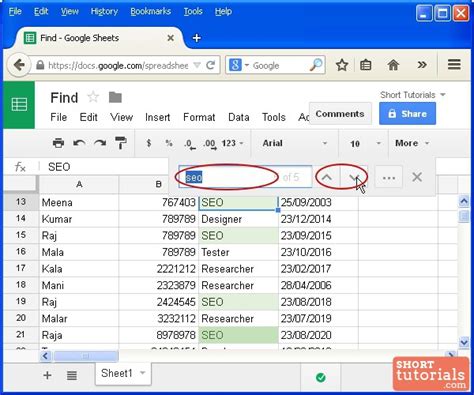Go to previous search result

pyautogui.click(x=327, y=177)
